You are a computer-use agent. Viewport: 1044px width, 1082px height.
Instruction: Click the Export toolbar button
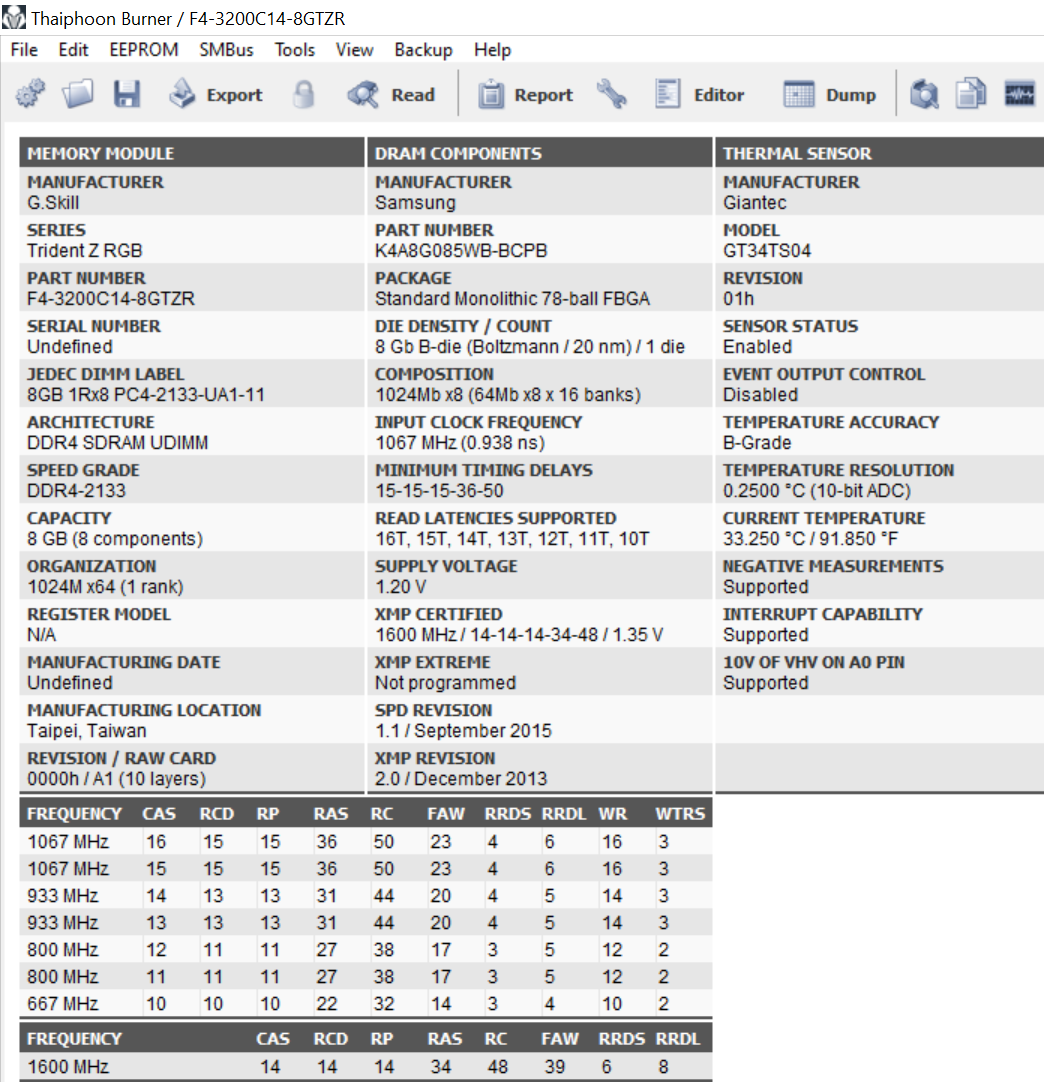click(215, 95)
